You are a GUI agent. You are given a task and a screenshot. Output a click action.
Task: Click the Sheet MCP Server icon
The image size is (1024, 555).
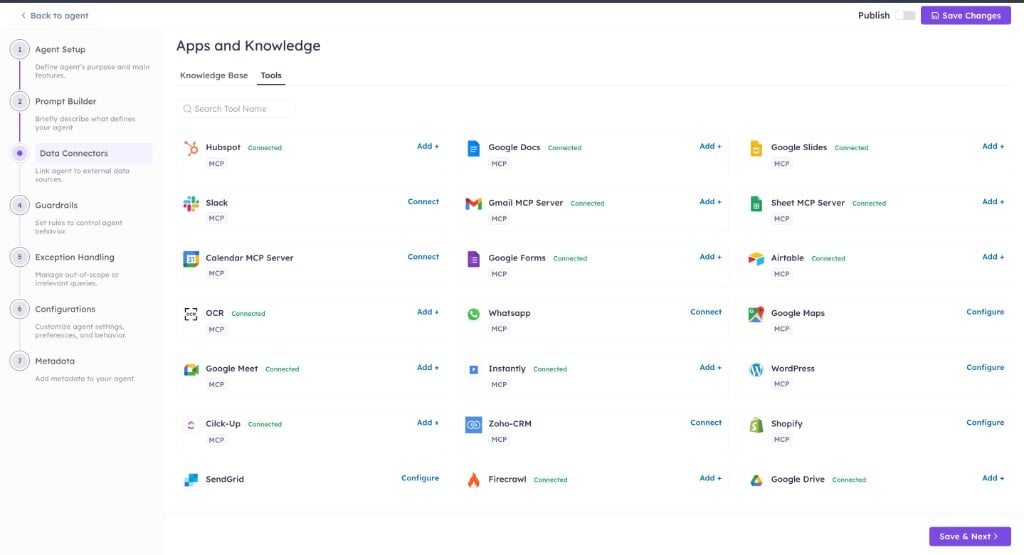(x=756, y=204)
